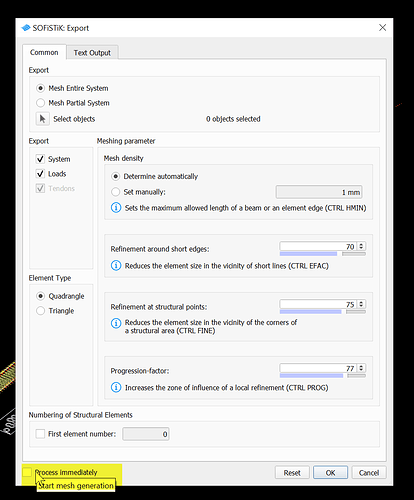Image resolution: width=414 pixels, height=500 pixels.
Task: Click the manual mesh density 1 mm field
Action: pos(319,192)
